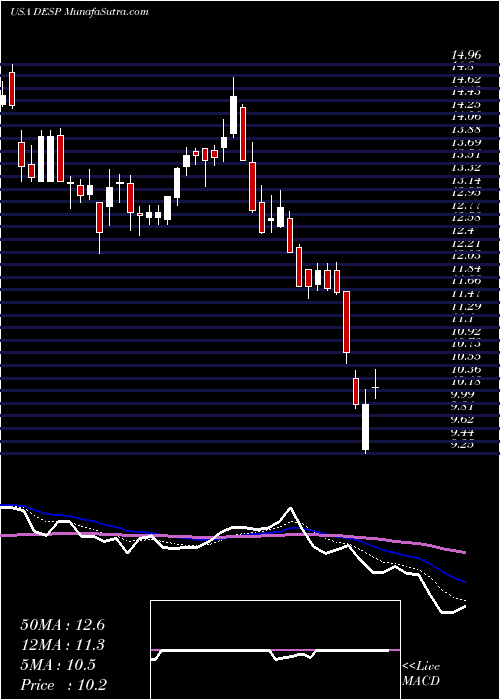Click the 12.21 price axis label
The width and height of the screenshot is (500, 700).
(466, 244)
